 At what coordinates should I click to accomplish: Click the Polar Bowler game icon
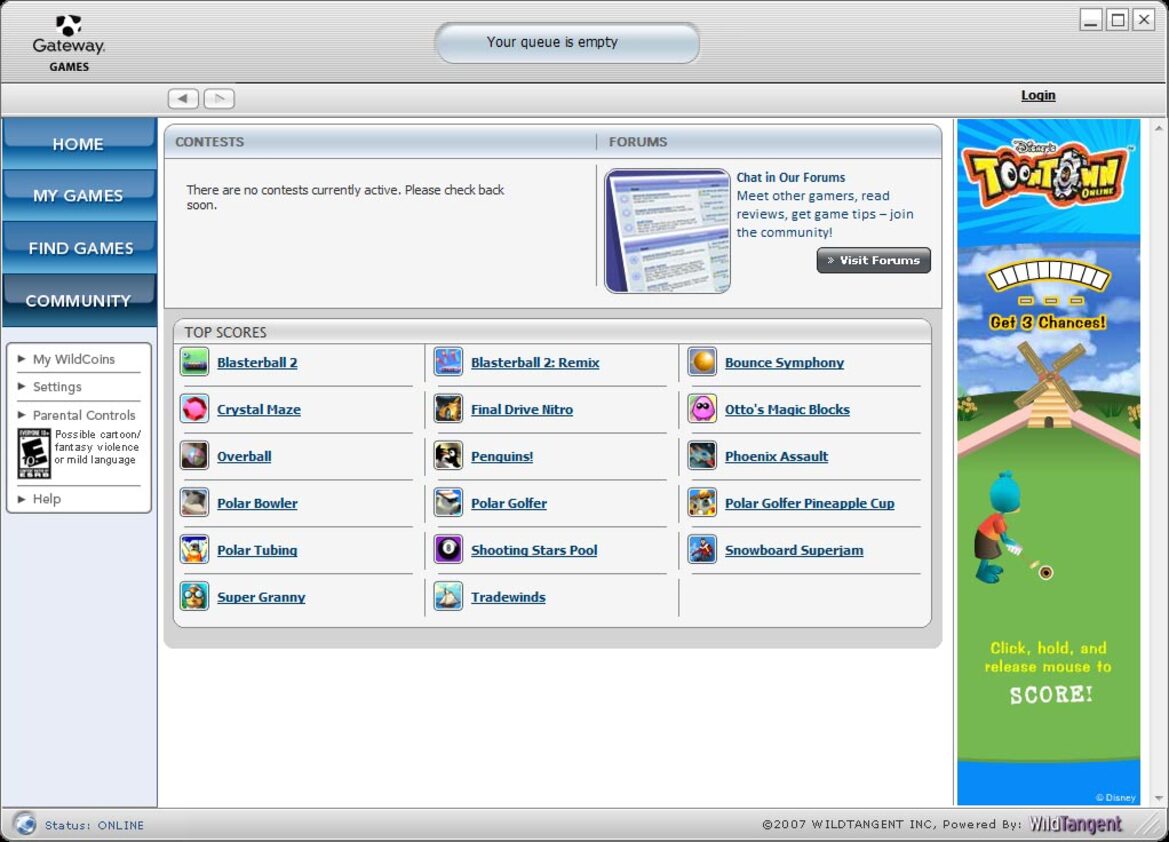[x=195, y=503]
